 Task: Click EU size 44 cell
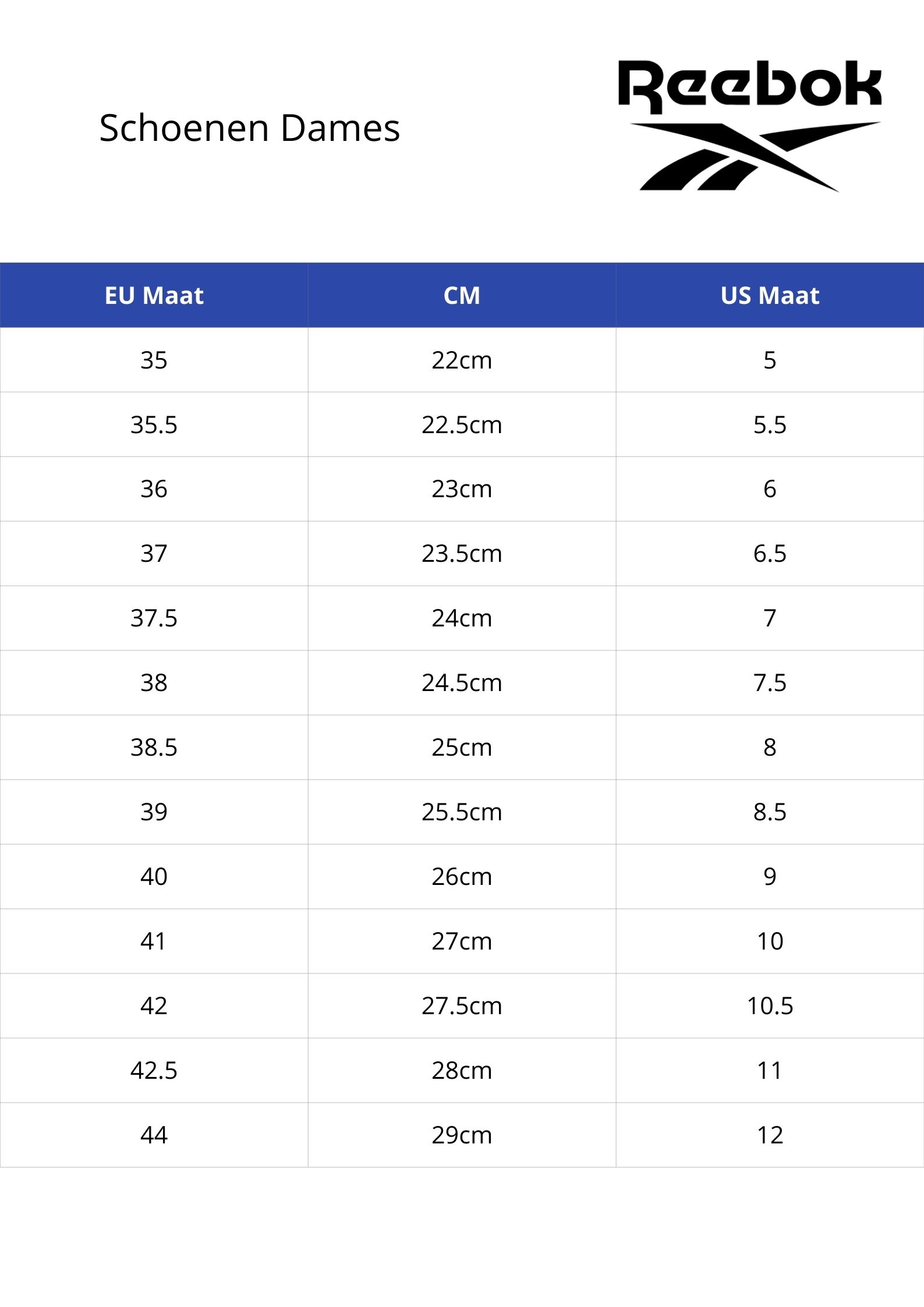coord(154,1135)
